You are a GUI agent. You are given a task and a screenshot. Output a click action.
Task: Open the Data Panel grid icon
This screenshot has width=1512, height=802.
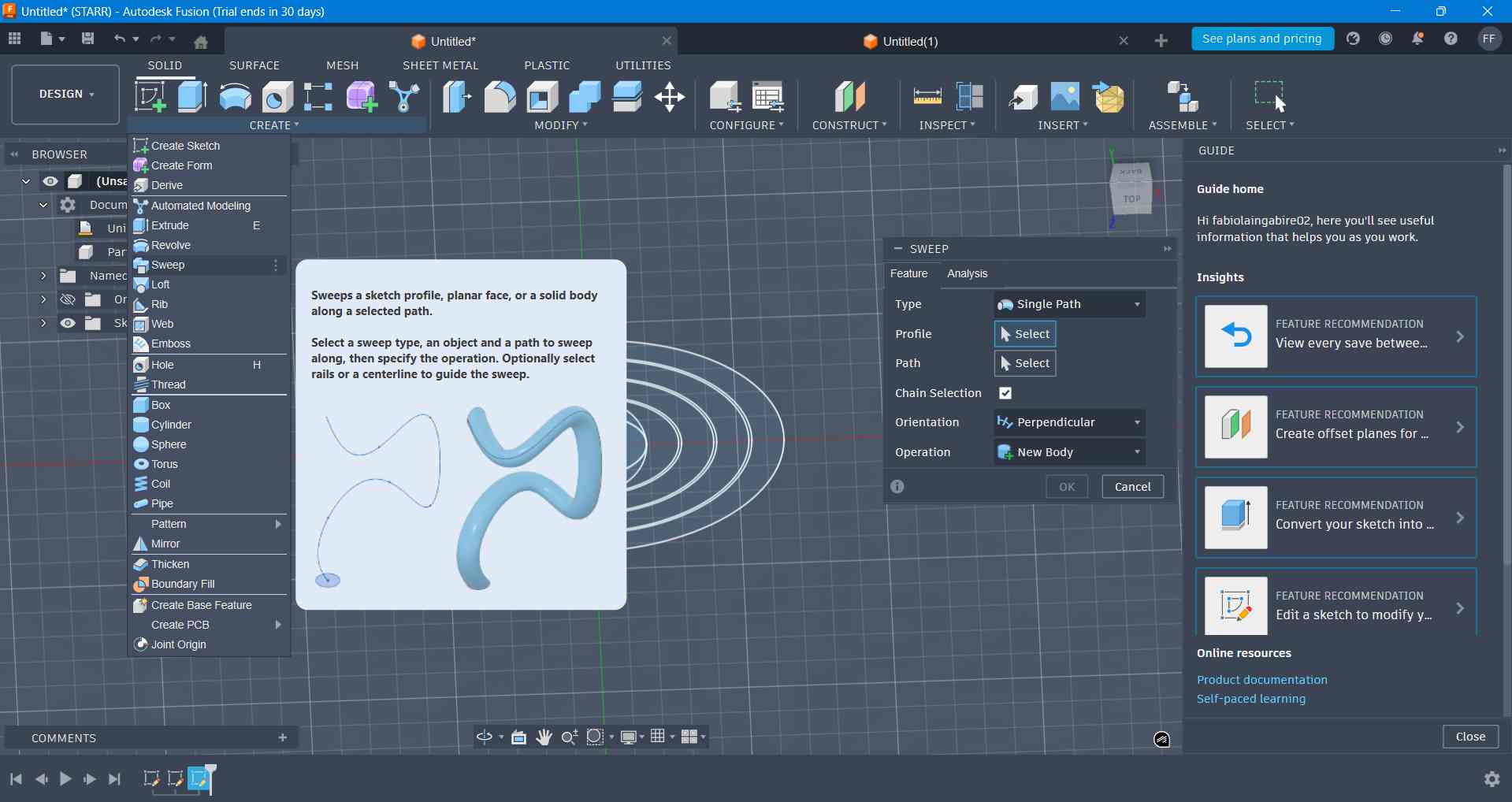click(14, 39)
